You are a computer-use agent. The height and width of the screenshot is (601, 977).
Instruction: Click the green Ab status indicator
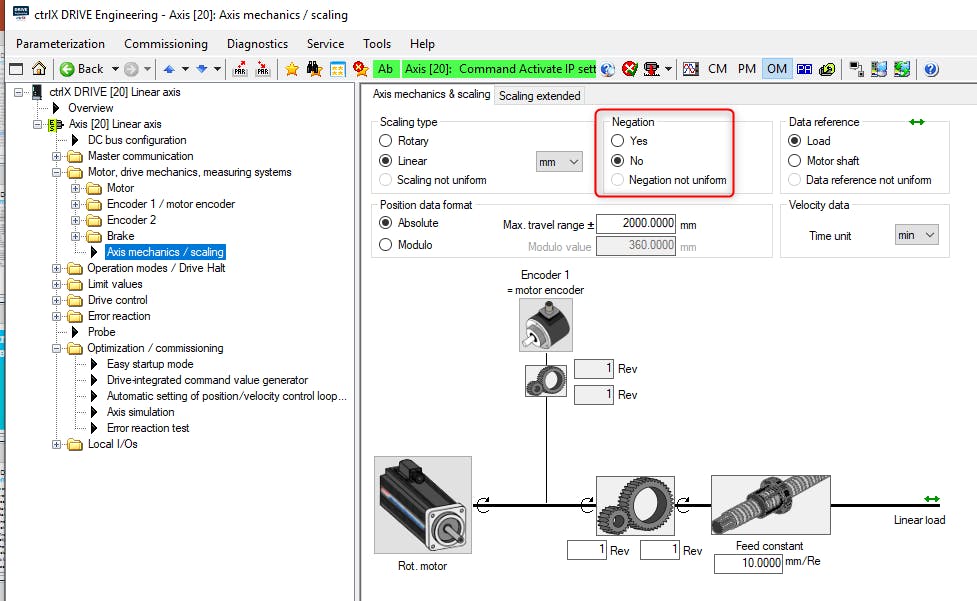[385, 69]
